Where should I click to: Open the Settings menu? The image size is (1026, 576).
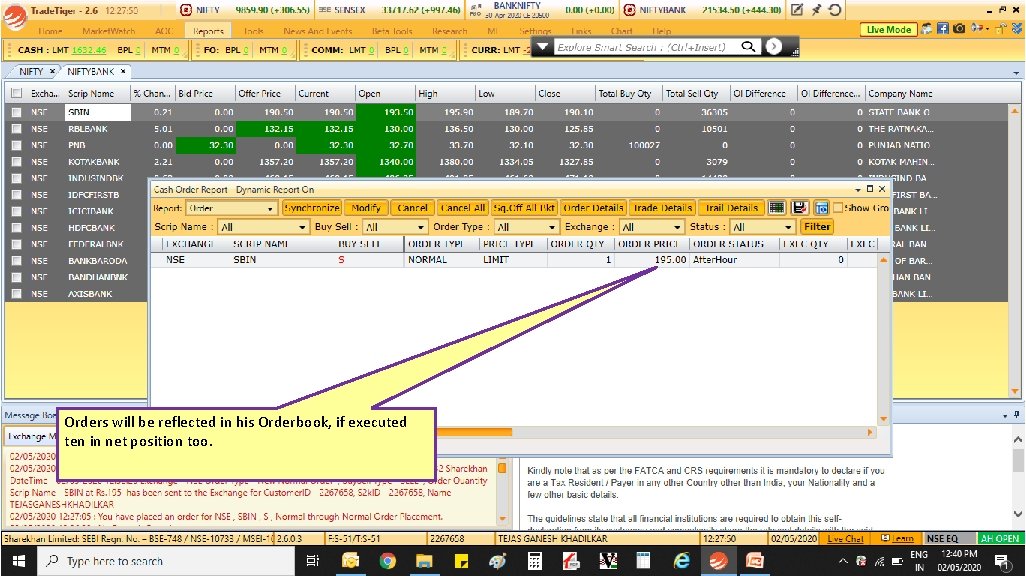pyautogui.click(x=535, y=31)
